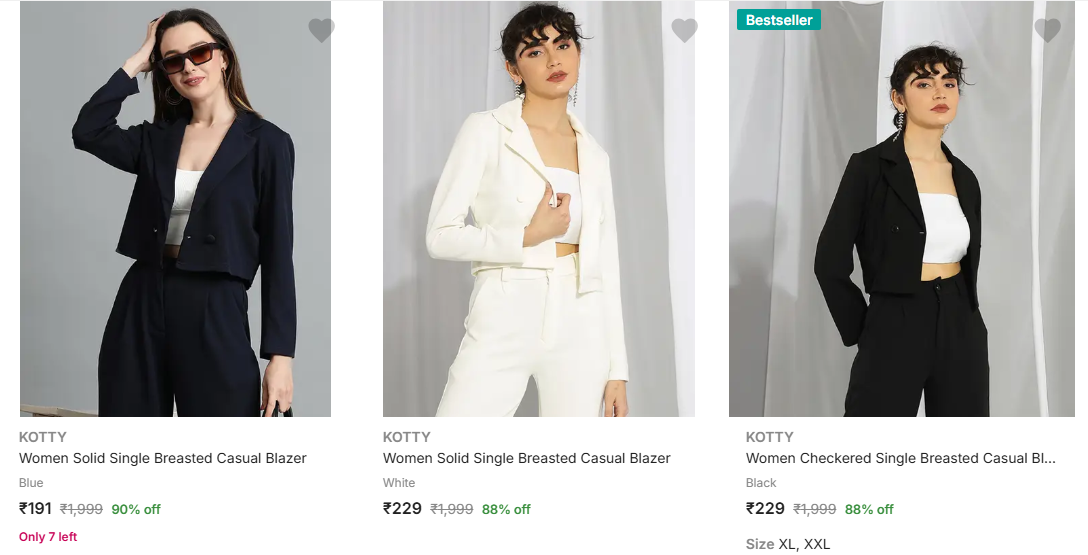Click the KOTTY brand above blue blazer
Screen dimensions: 1088x555
(x=43, y=437)
